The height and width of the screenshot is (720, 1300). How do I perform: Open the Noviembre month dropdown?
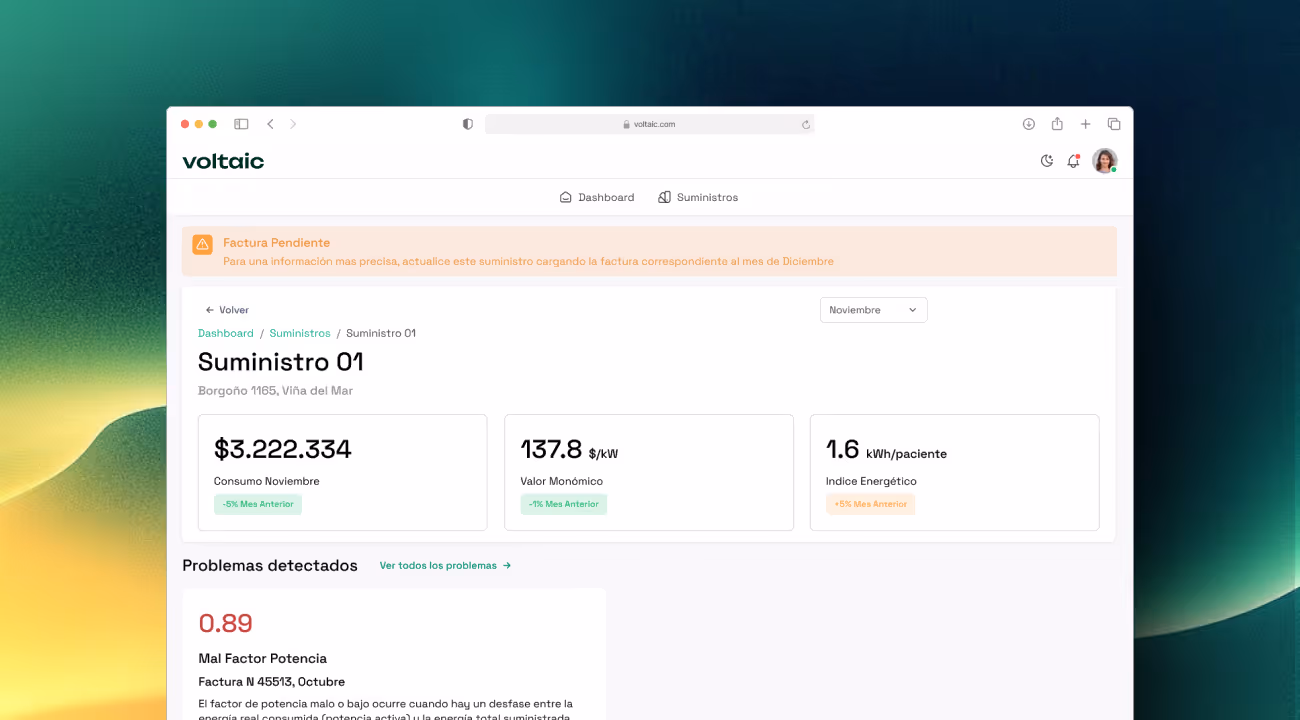point(874,310)
